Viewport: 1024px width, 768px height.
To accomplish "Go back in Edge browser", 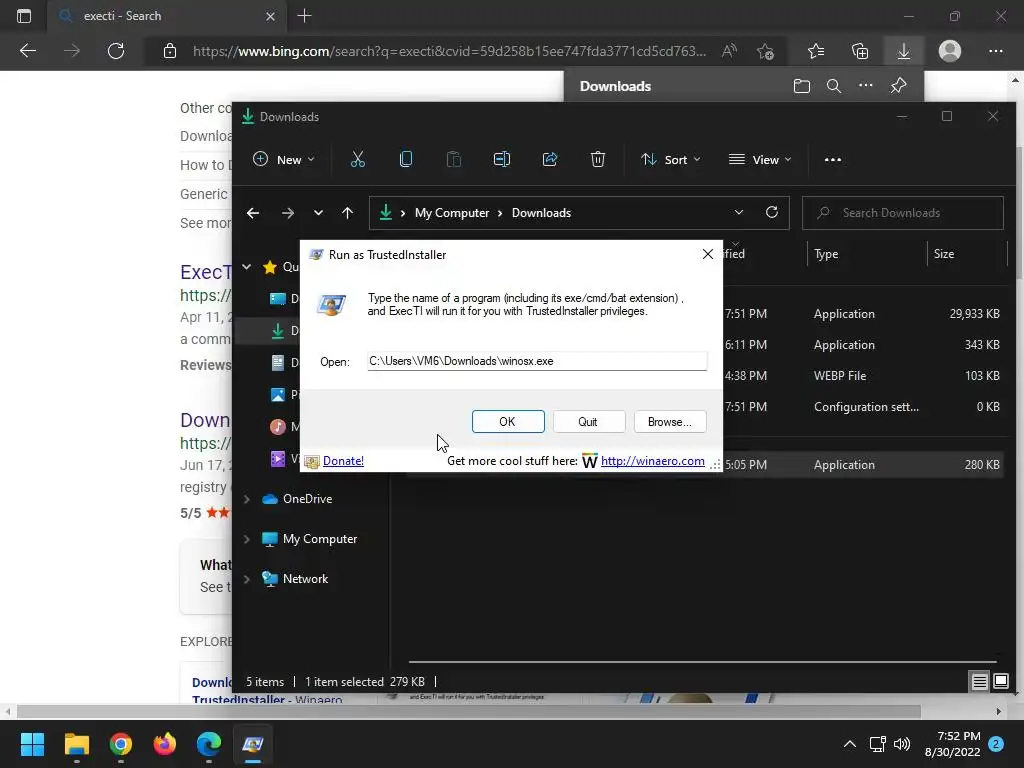I will (x=27, y=51).
